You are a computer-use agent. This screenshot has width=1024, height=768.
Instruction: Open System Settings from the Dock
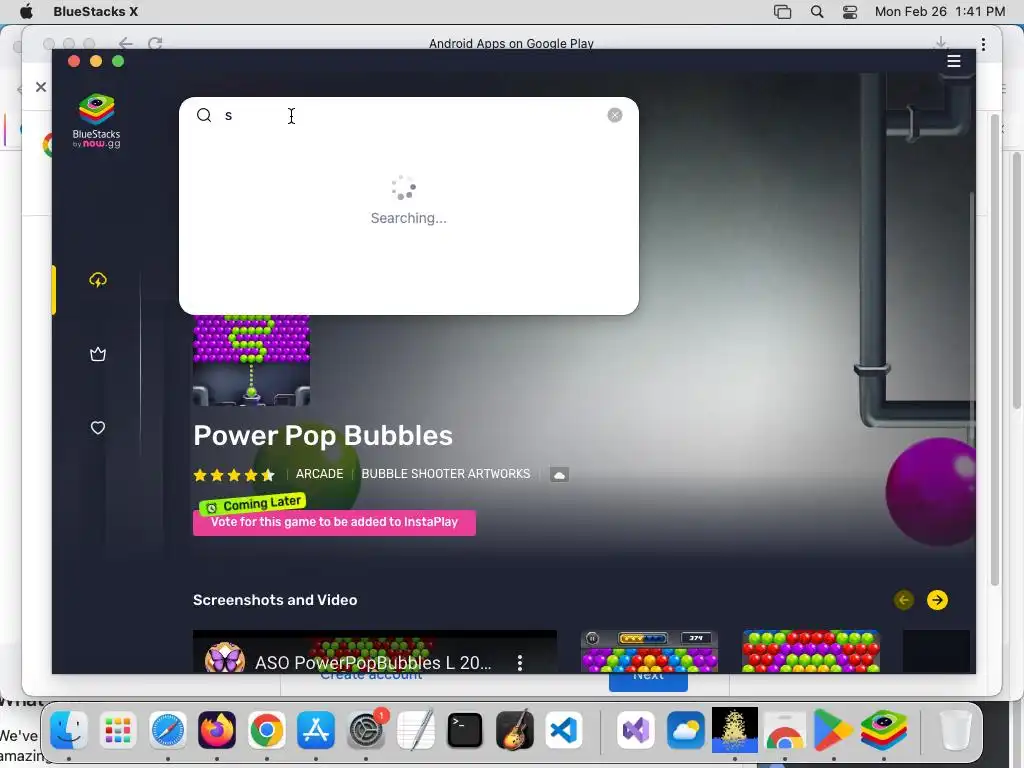point(366,730)
